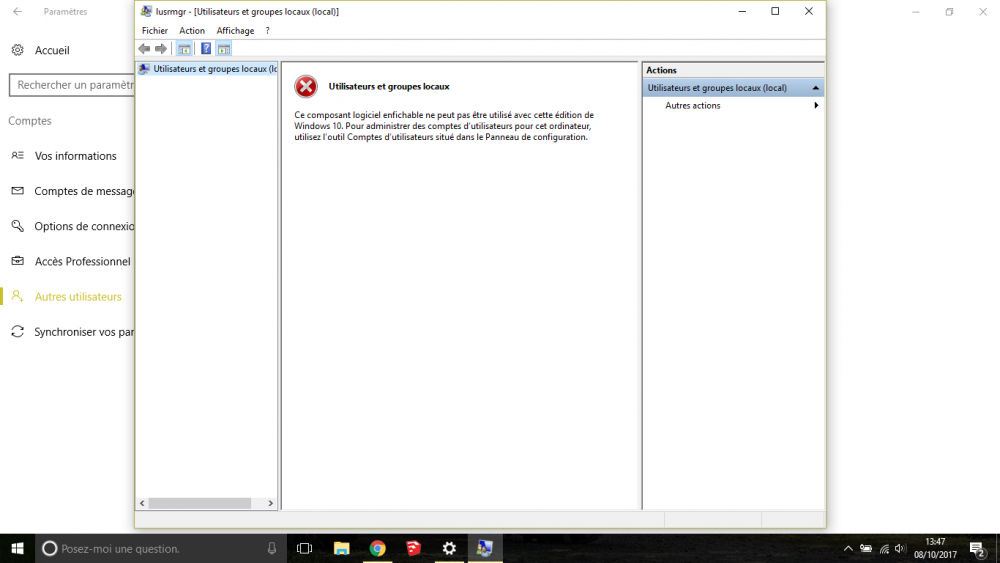Screen dimensions: 1000x563
Task: Open Comptes de messagerie in Paramètres
Action: point(84,191)
